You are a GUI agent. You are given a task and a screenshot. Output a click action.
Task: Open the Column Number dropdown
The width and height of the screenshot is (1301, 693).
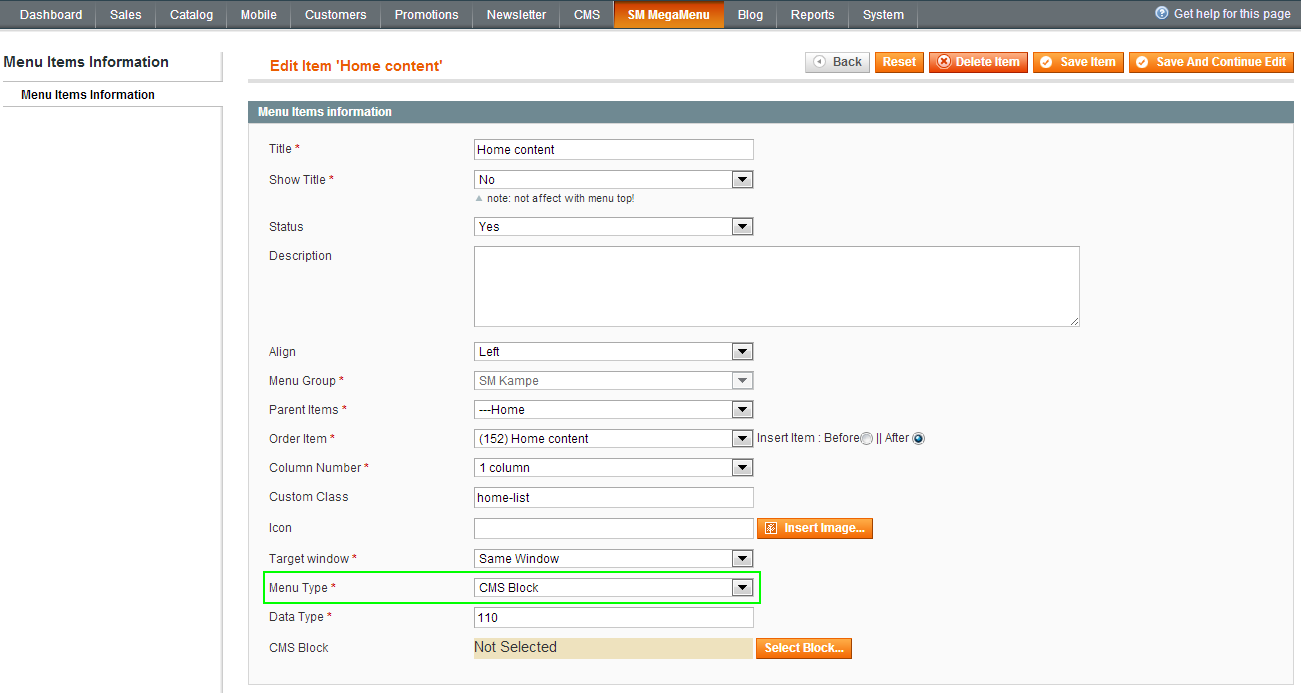click(614, 468)
